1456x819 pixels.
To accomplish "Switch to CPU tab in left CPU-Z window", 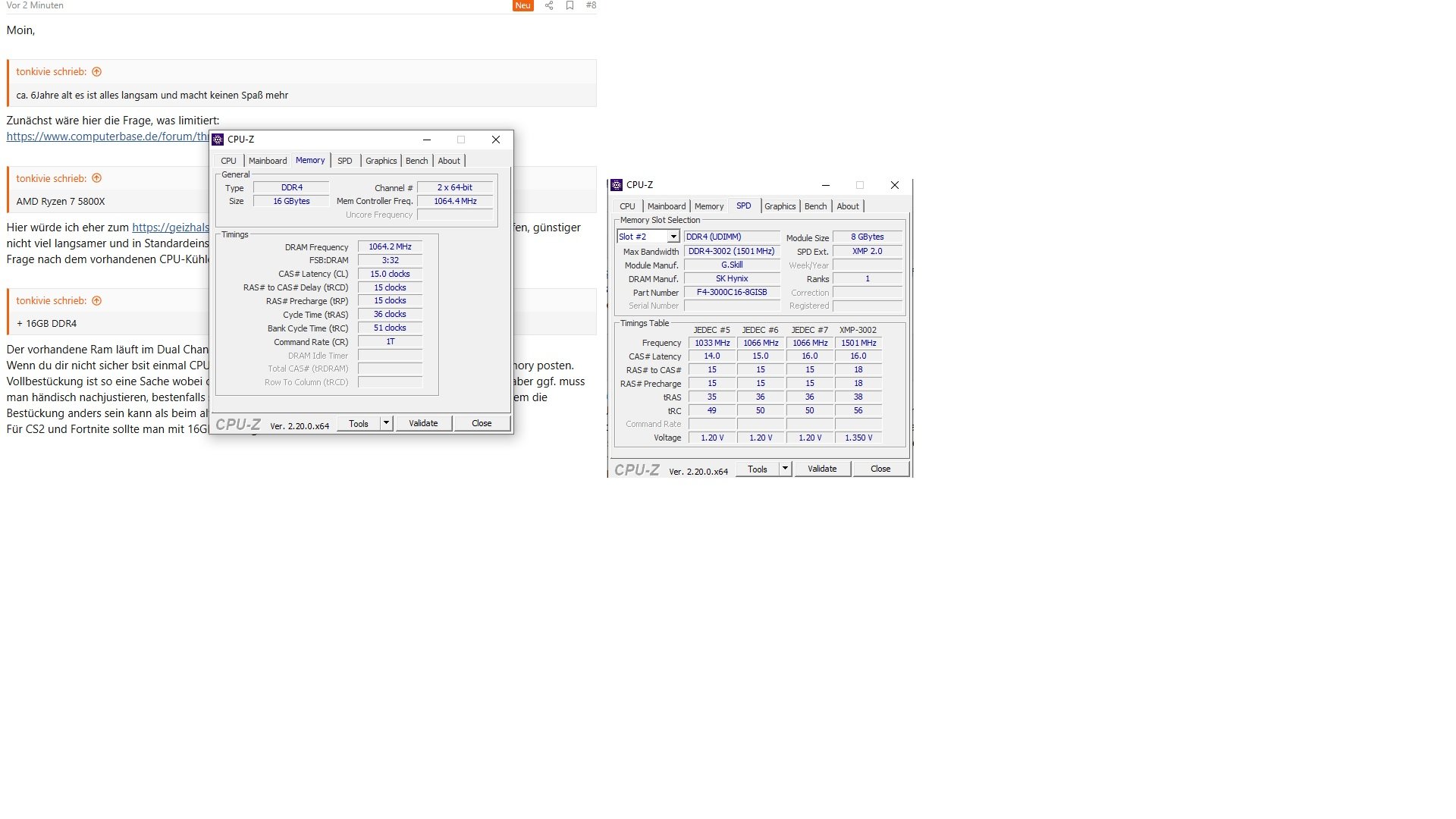I will [228, 161].
